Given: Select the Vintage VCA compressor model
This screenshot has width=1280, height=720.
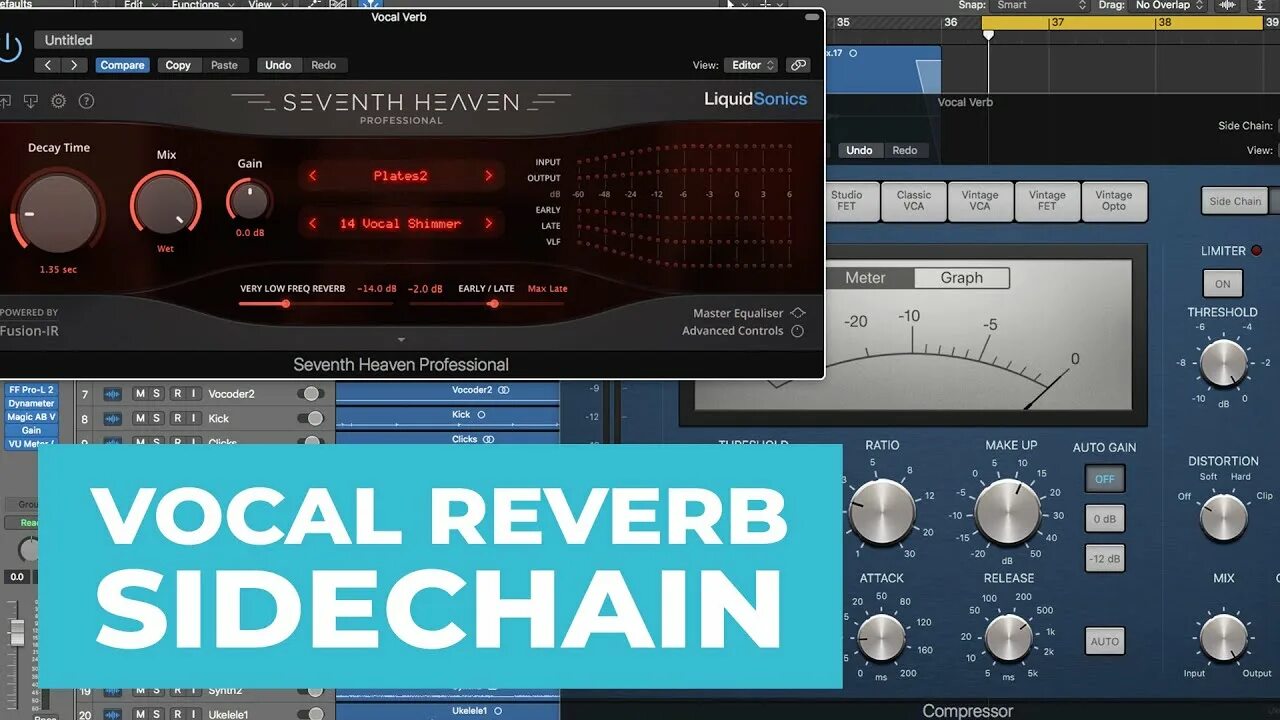Looking at the screenshot, I should tap(980, 201).
